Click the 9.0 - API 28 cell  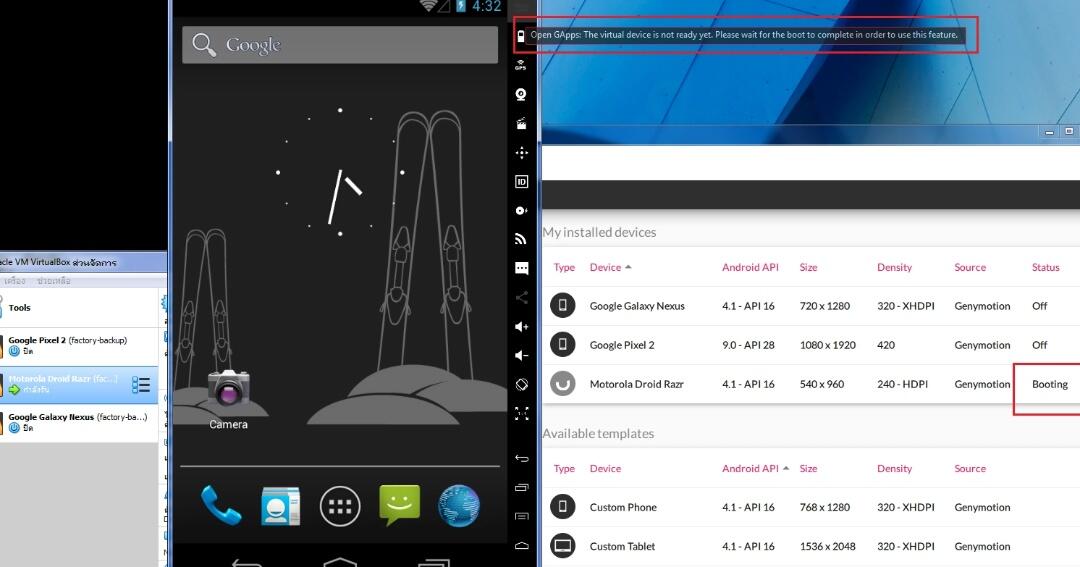(x=748, y=345)
